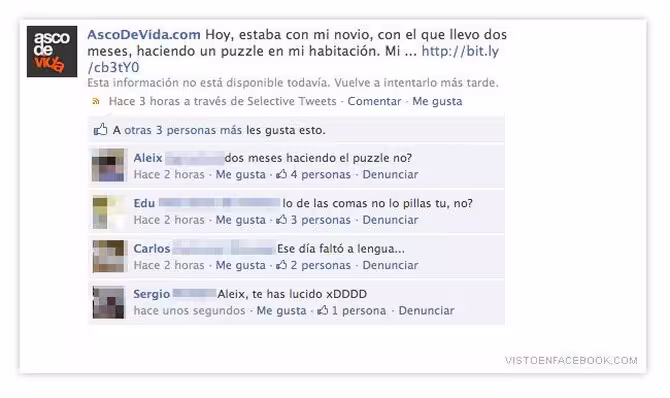The width and height of the screenshot is (670, 398).
Task: Show the otras 3 personas más list
Action: [x=183, y=130]
